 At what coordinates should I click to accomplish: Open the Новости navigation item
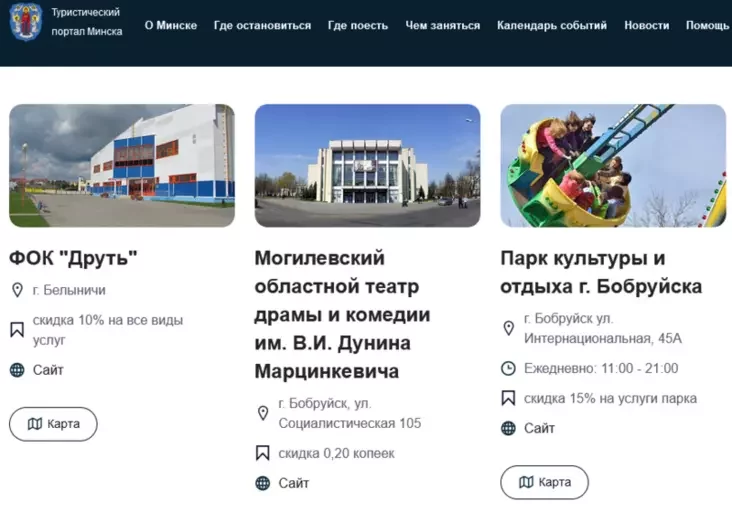(647, 25)
